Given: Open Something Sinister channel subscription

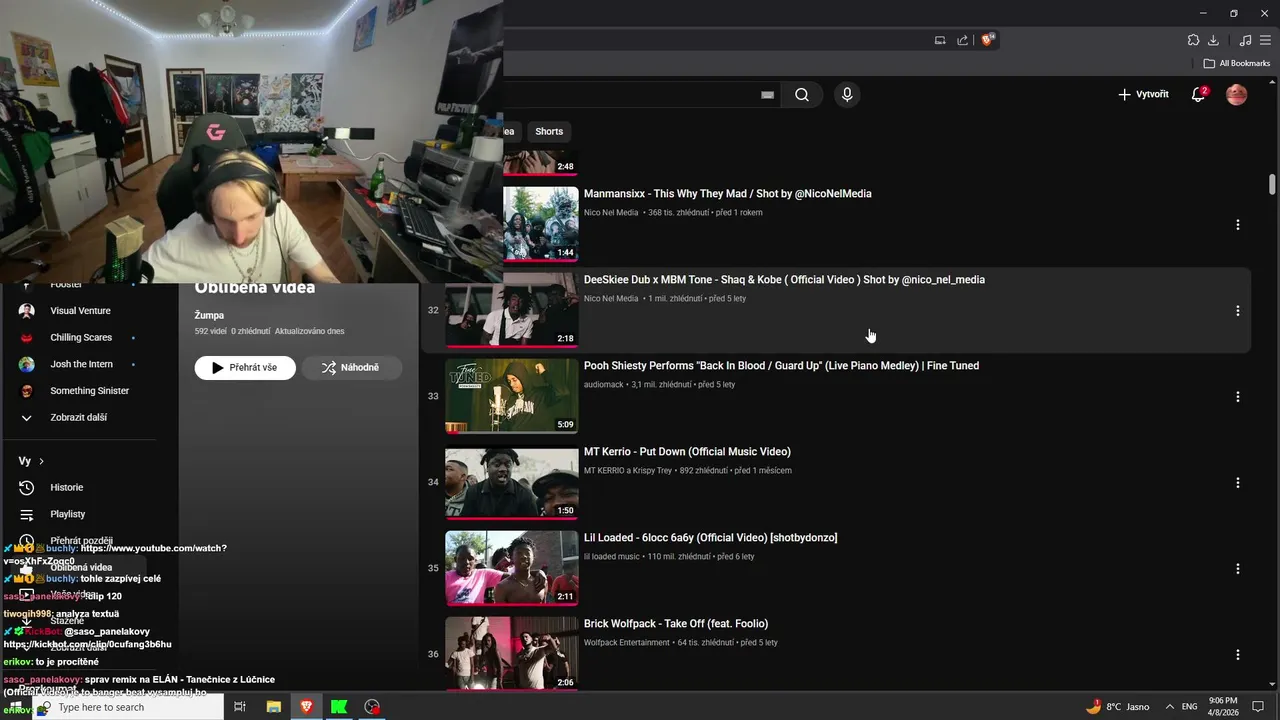Looking at the screenshot, I should tap(89, 391).
